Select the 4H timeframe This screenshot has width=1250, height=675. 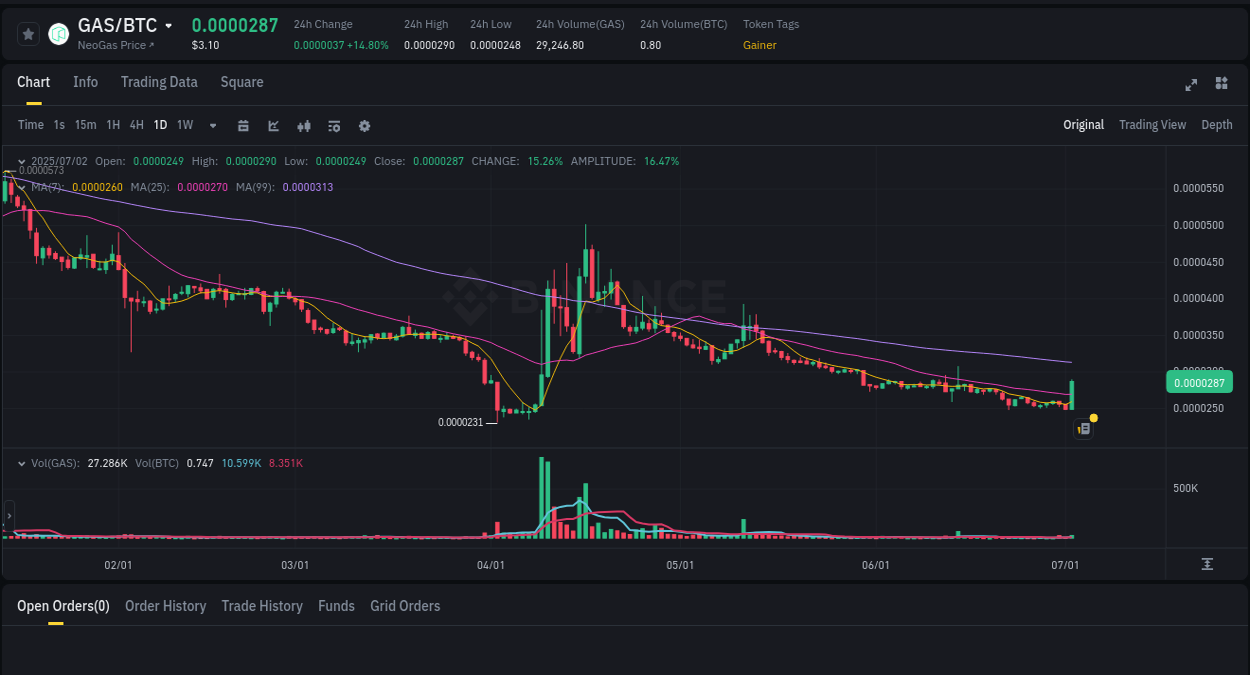point(136,125)
